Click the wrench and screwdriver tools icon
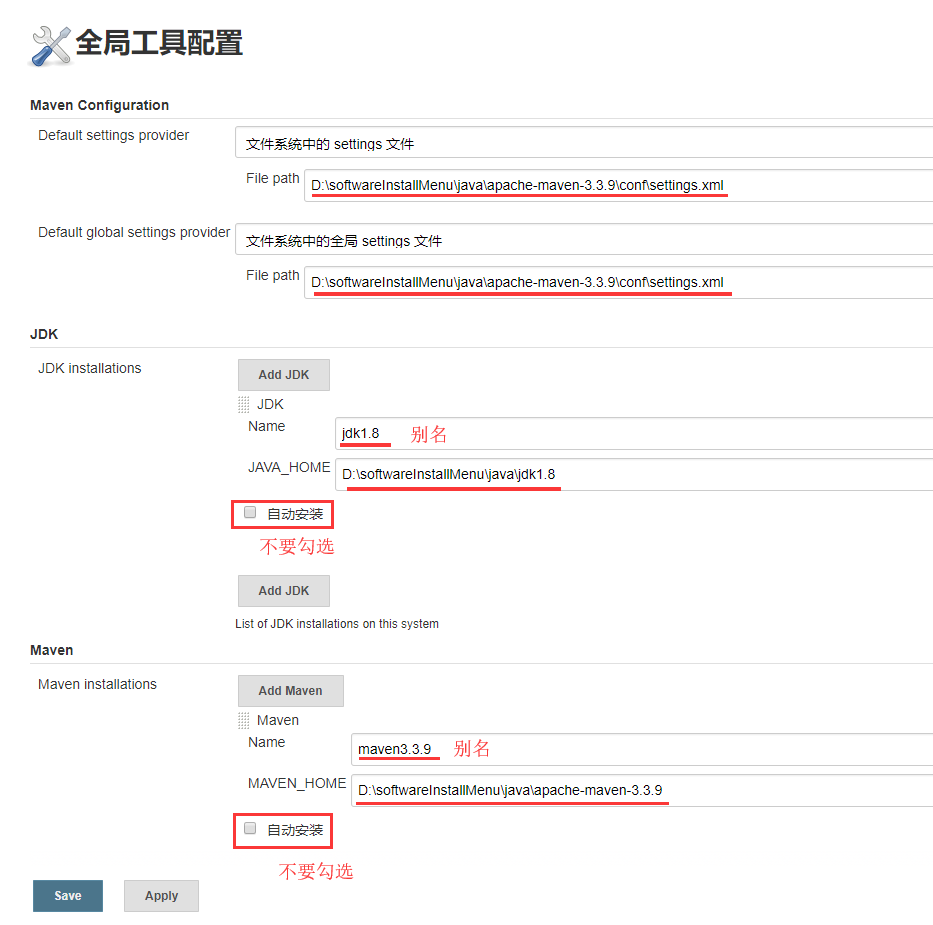Viewport: 933px width, 925px height. [51, 46]
